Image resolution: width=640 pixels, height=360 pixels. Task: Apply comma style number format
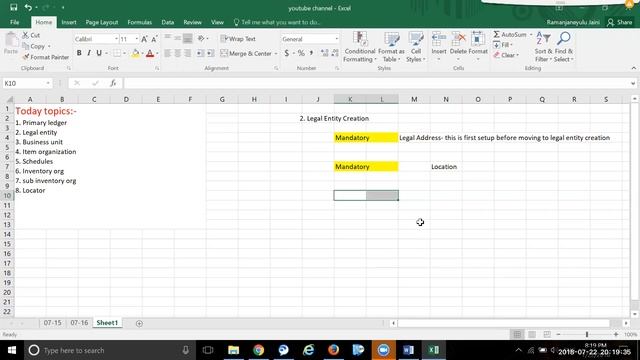(311, 53)
